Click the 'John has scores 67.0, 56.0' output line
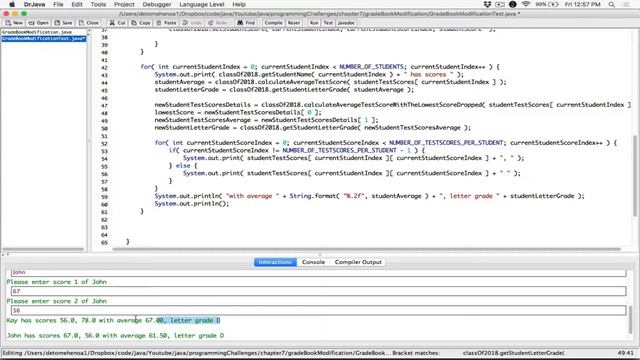This screenshot has width=640, height=360. 116,335
